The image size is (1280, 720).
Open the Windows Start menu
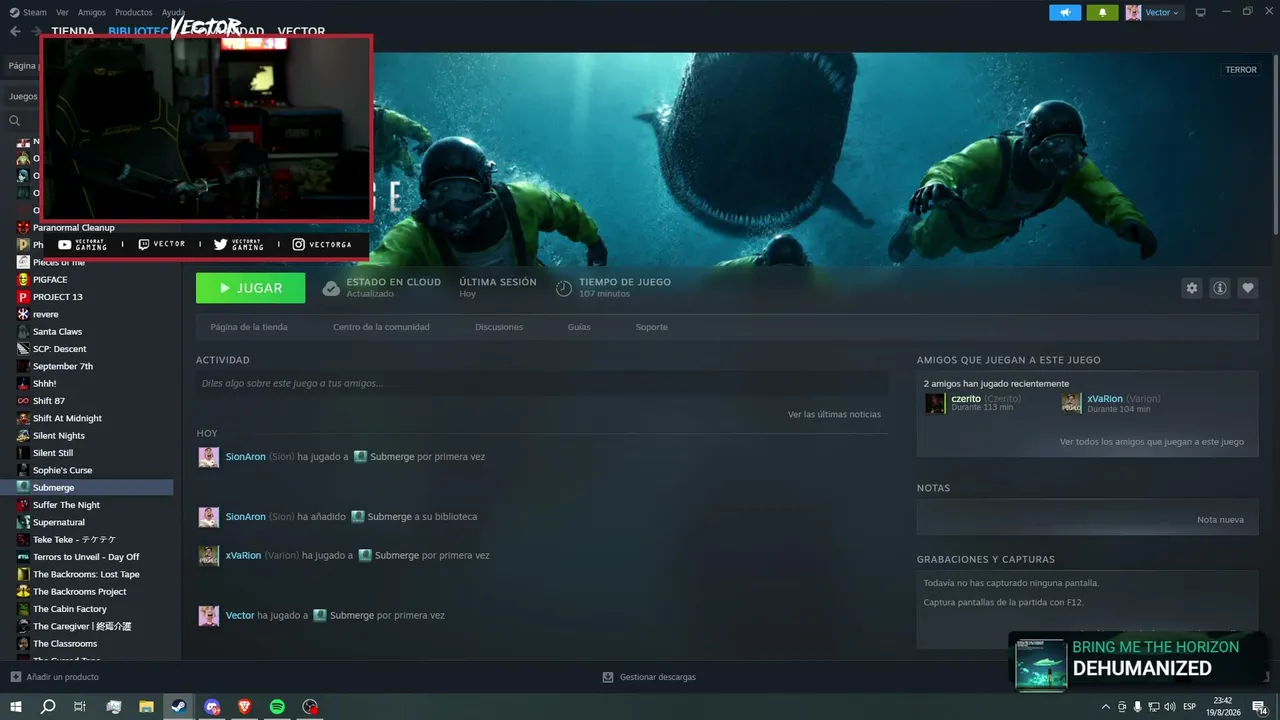pos(16,706)
